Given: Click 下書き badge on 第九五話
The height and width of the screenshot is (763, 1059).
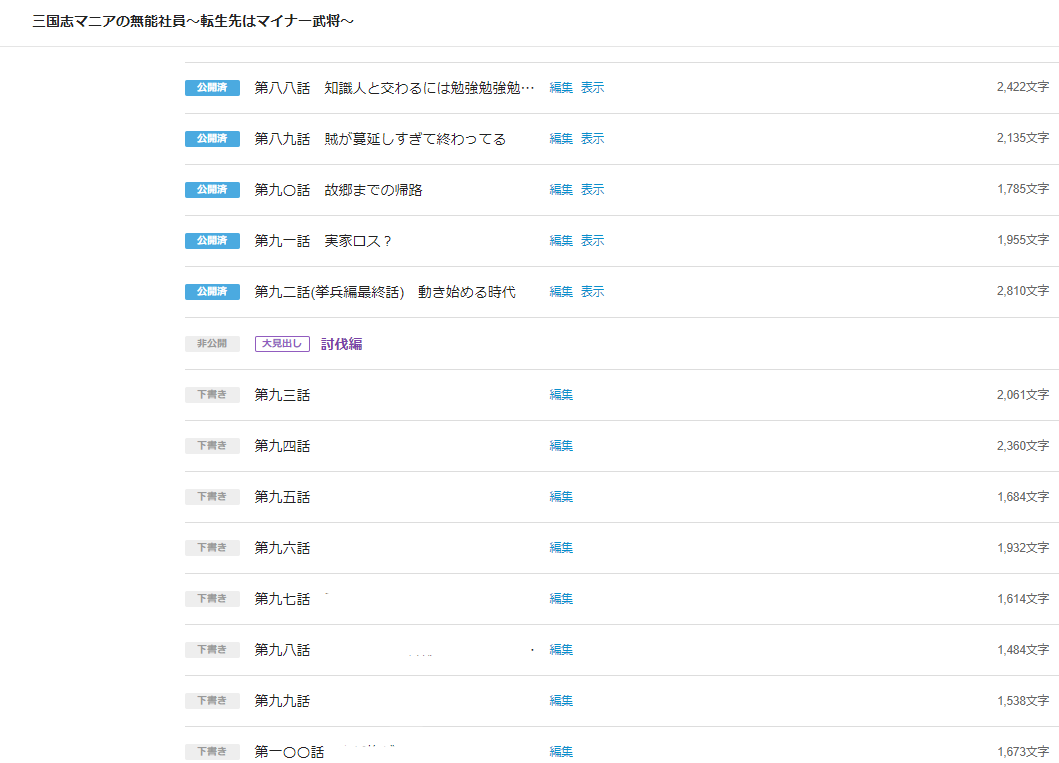Looking at the screenshot, I should pyautogui.click(x=212, y=497).
